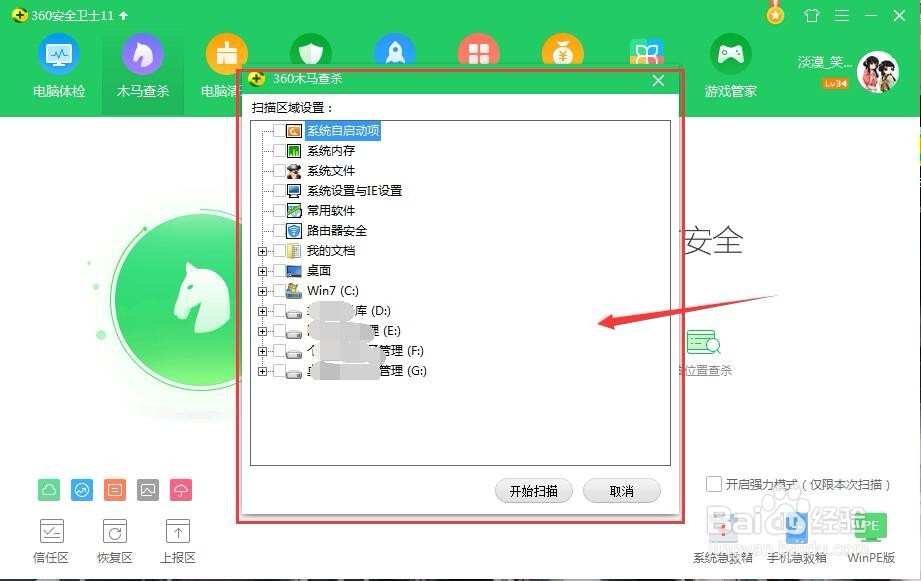
Task: Expand the (E:) drive node
Action: (263, 331)
